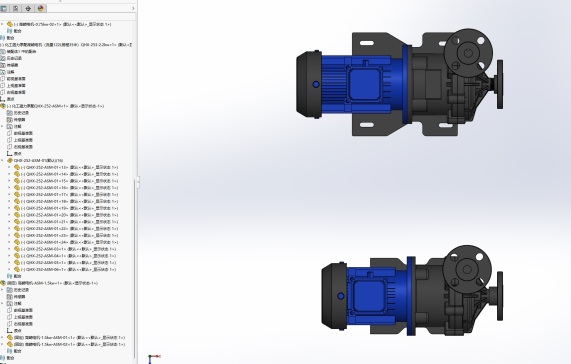Select the lower blue motor pump model
Viewport: 571px width, 364px height.
point(412,290)
